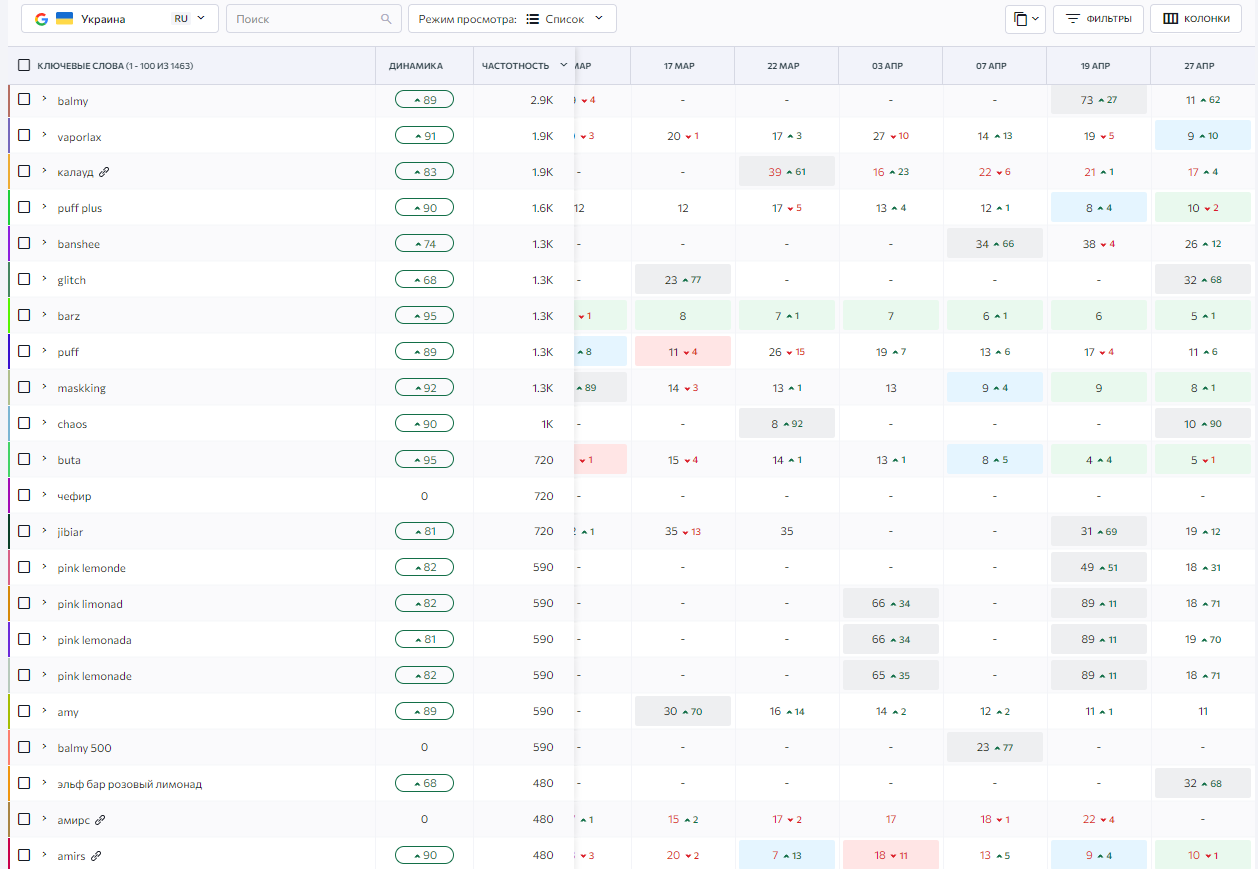Click the copy icon button in toolbar
Viewport: 1258px width, 869px height.
pos(1027,19)
